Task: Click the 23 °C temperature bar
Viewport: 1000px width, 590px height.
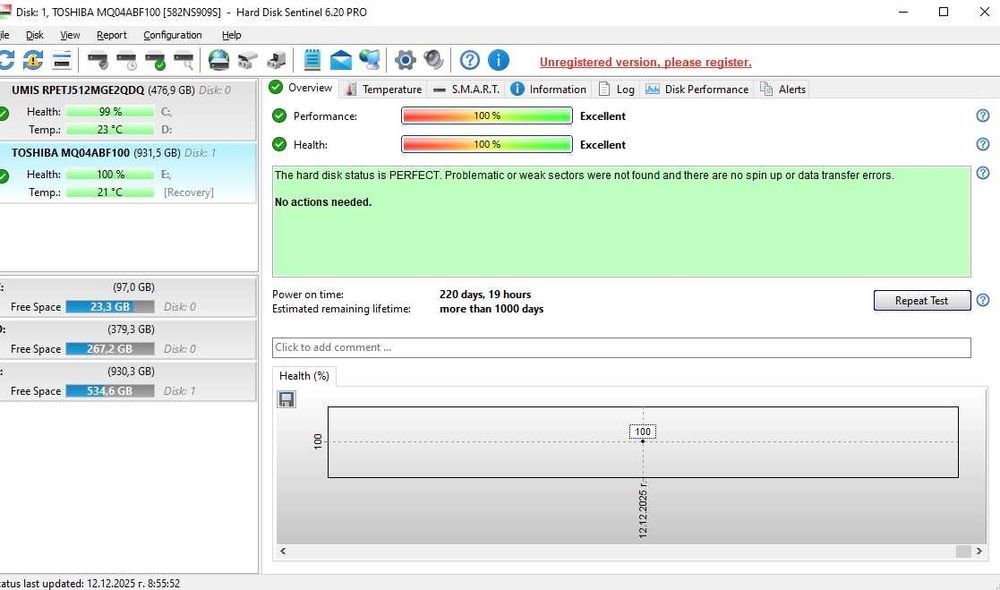Action: coord(110,129)
